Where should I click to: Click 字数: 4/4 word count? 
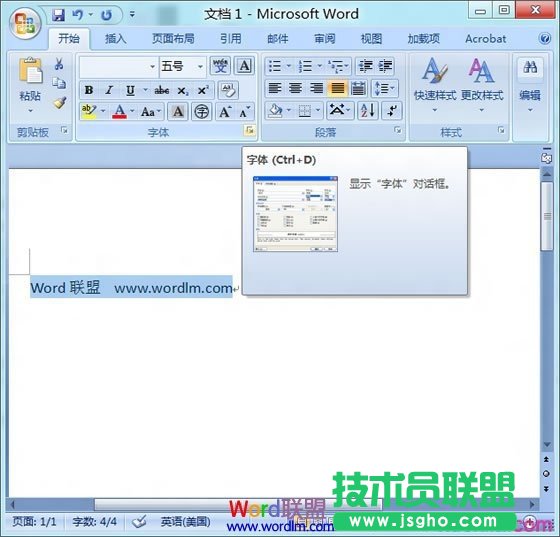point(95,522)
